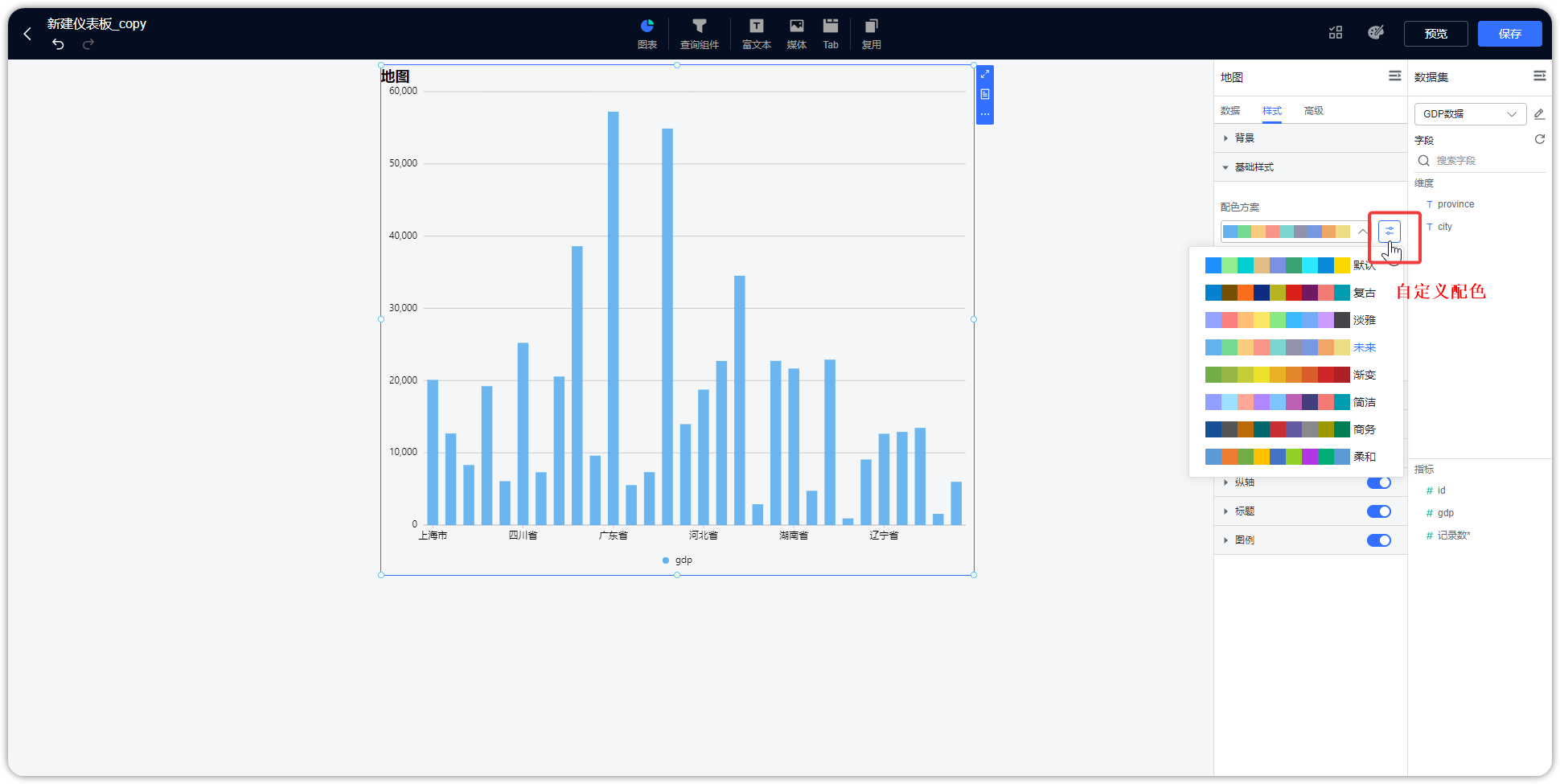The image size is (1560, 784).
Task: Open the dashboard palette style icon
Action: pyautogui.click(x=1376, y=33)
